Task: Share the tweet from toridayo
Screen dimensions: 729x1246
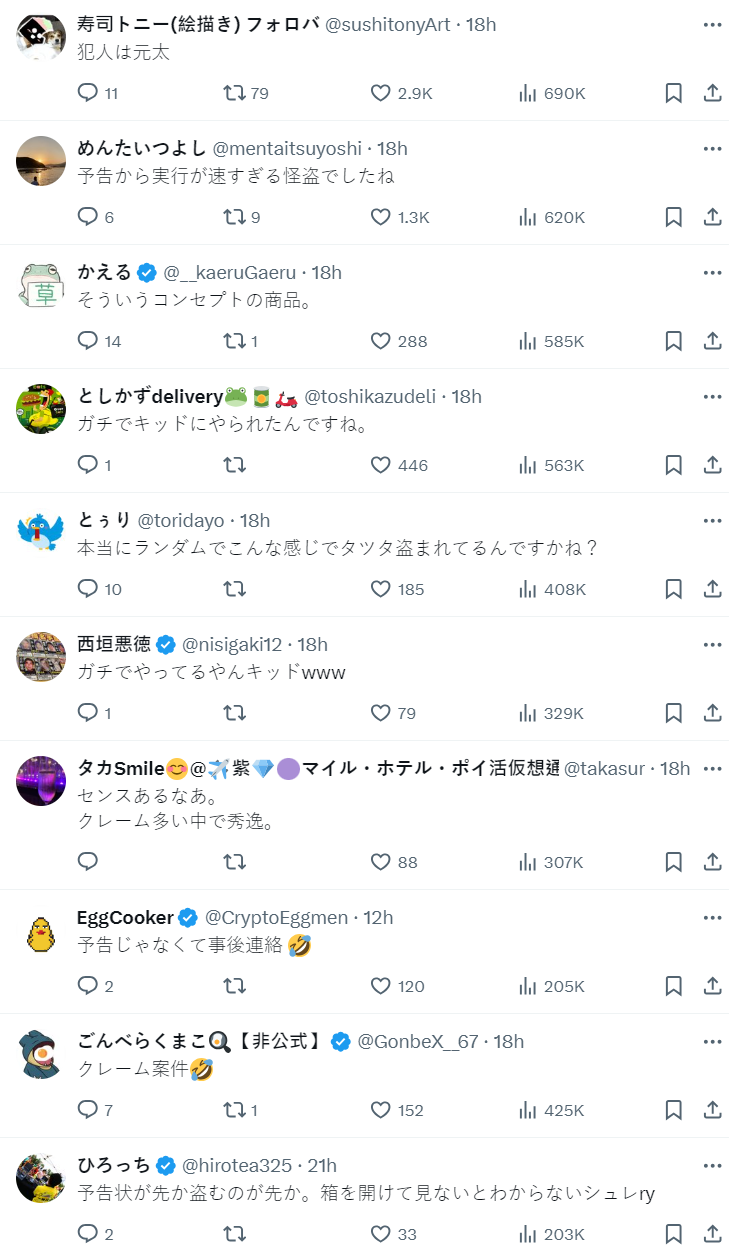Action: [x=712, y=589]
